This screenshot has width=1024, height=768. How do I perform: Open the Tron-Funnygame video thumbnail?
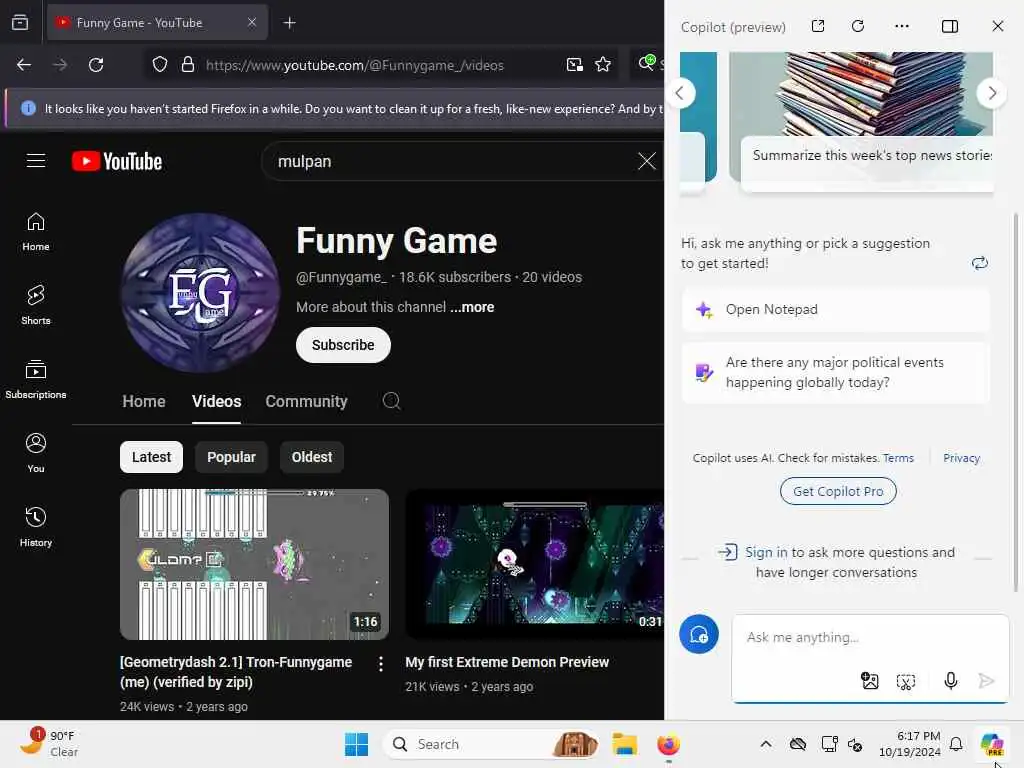click(x=255, y=564)
